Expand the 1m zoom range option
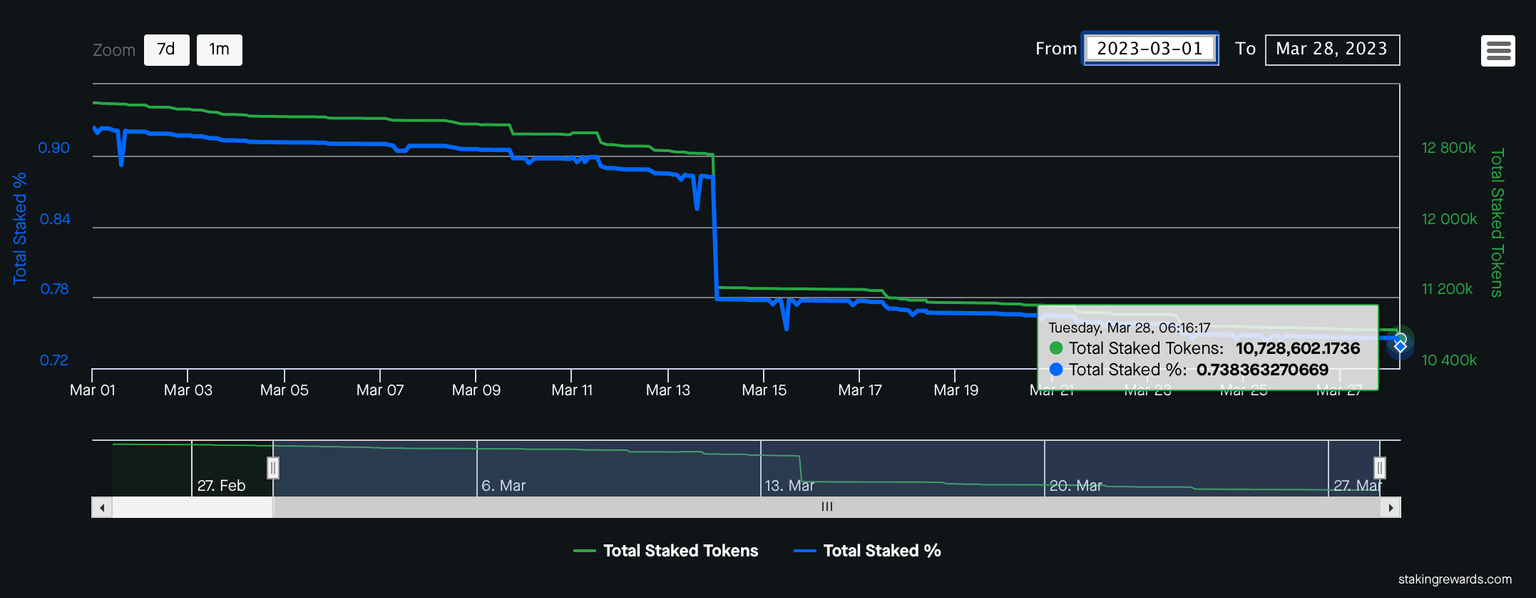This screenshot has width=1536, height=598. tap(219, 49)
